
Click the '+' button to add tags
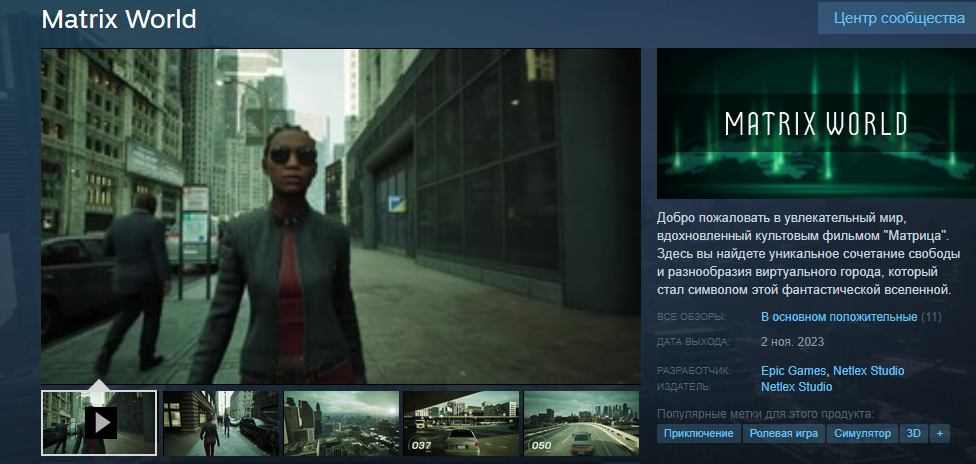pos(939,434)
